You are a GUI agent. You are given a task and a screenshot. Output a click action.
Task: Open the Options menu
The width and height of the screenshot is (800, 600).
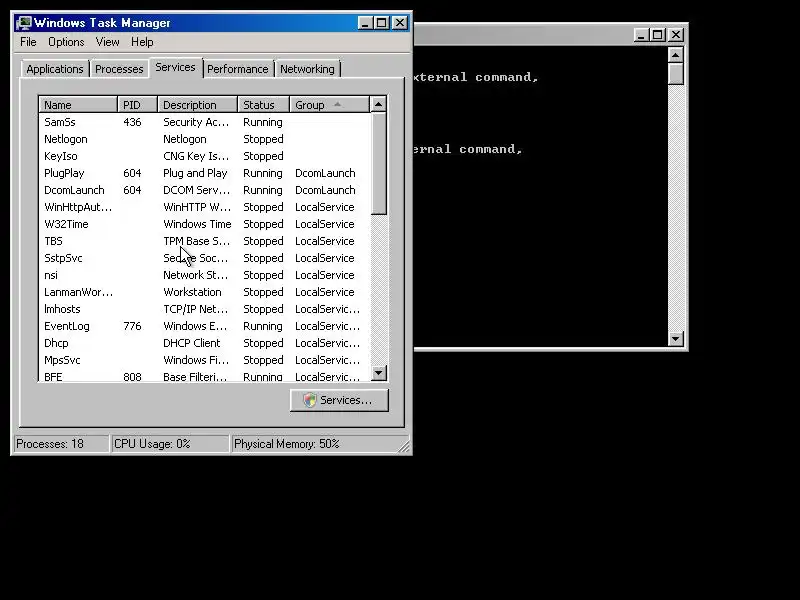pos(66,42)
